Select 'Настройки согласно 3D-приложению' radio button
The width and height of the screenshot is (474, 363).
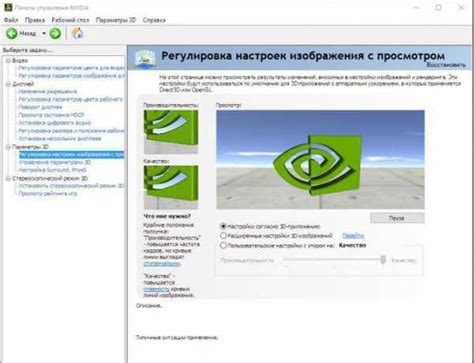223,226
